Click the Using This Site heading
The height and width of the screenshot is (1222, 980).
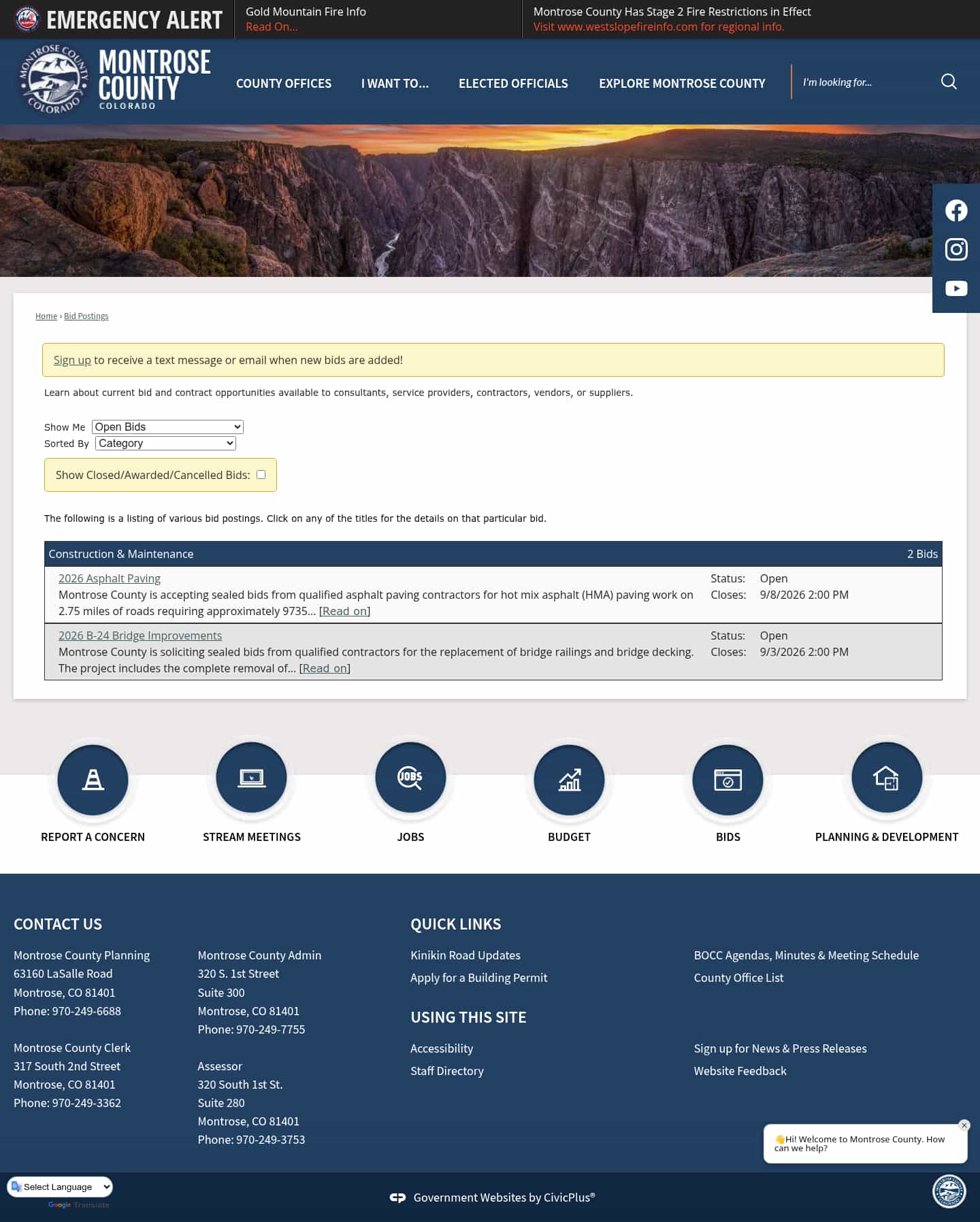click(468, 1017)
